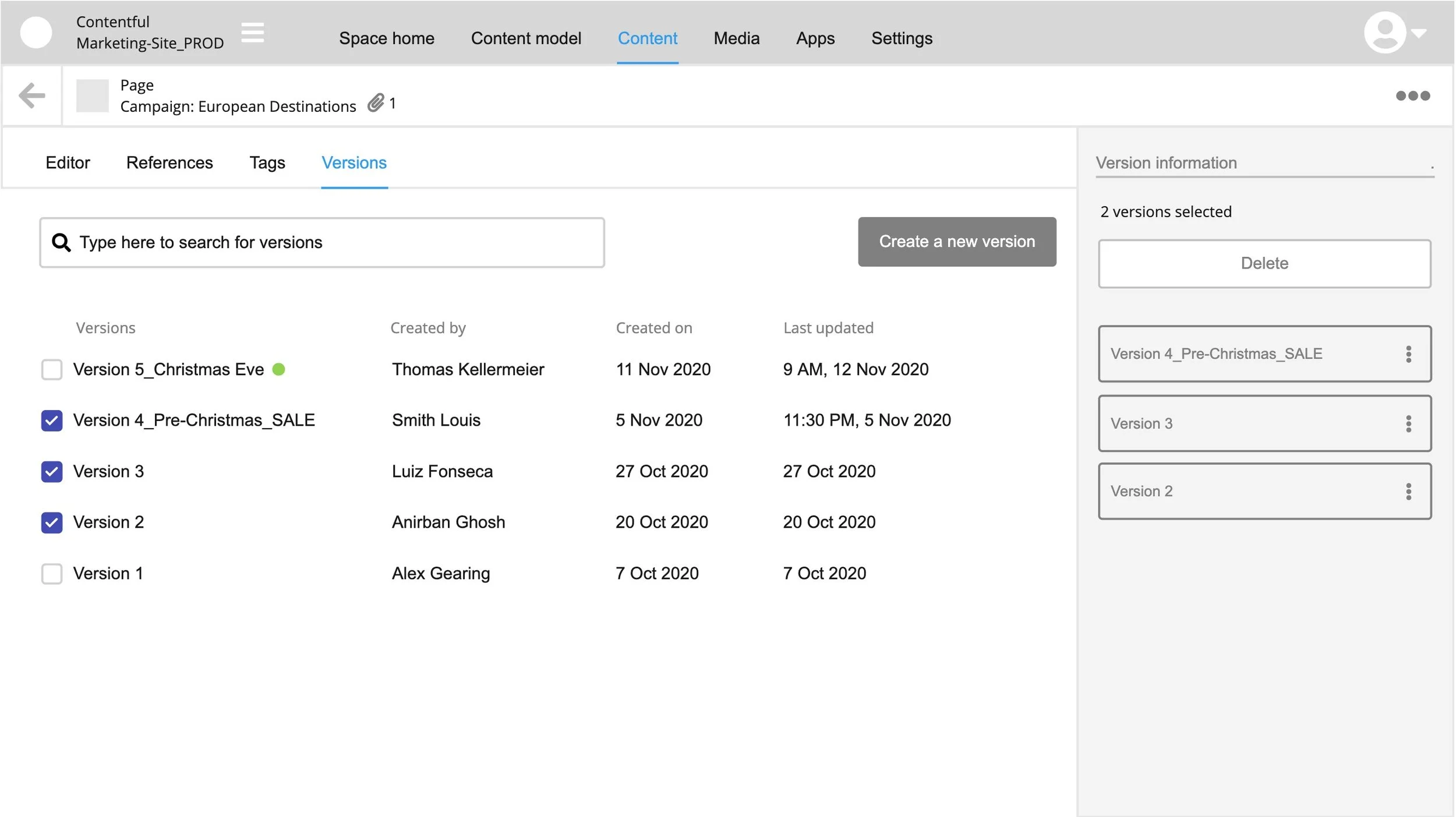This screenshot has width=1456, height=817.
Task: Click the back arrow to exit entry
Action: 32,96
